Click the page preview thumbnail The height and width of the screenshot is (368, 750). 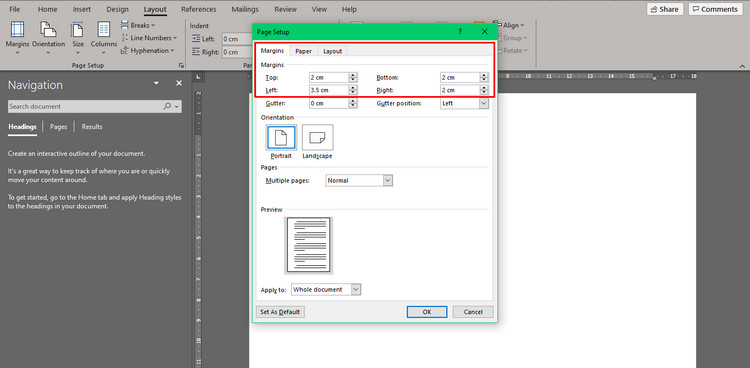(x=309, y=245)
